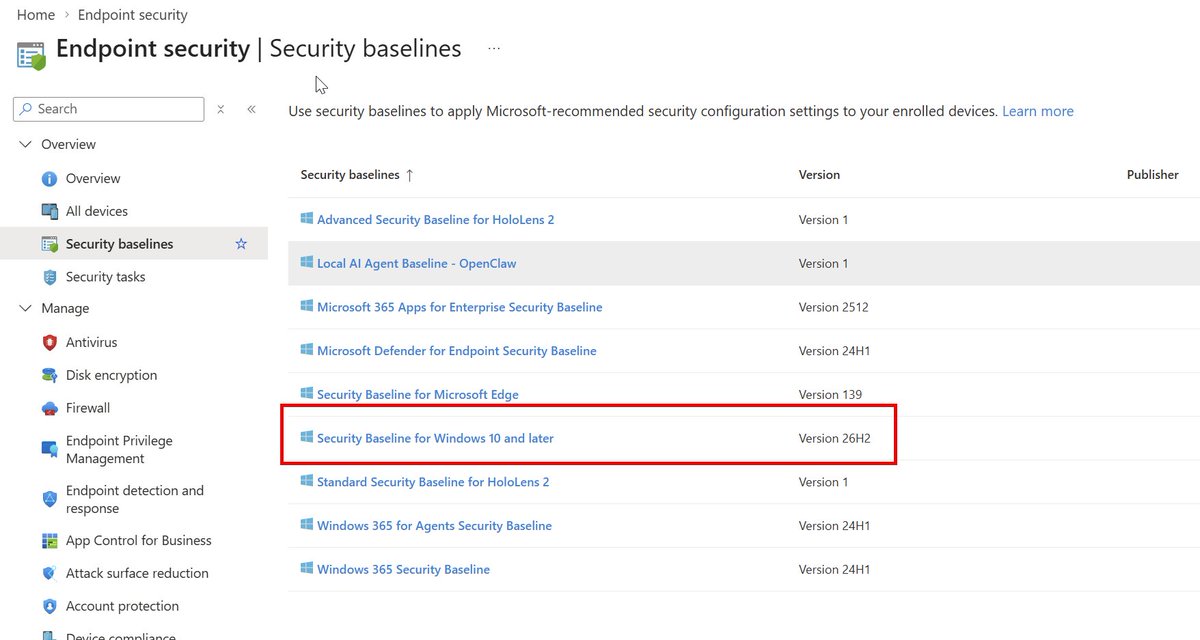Click Windows icon beside Defender for Endpoint baseline
Viewport: 1200px width, 640px height.
(307, 350)
